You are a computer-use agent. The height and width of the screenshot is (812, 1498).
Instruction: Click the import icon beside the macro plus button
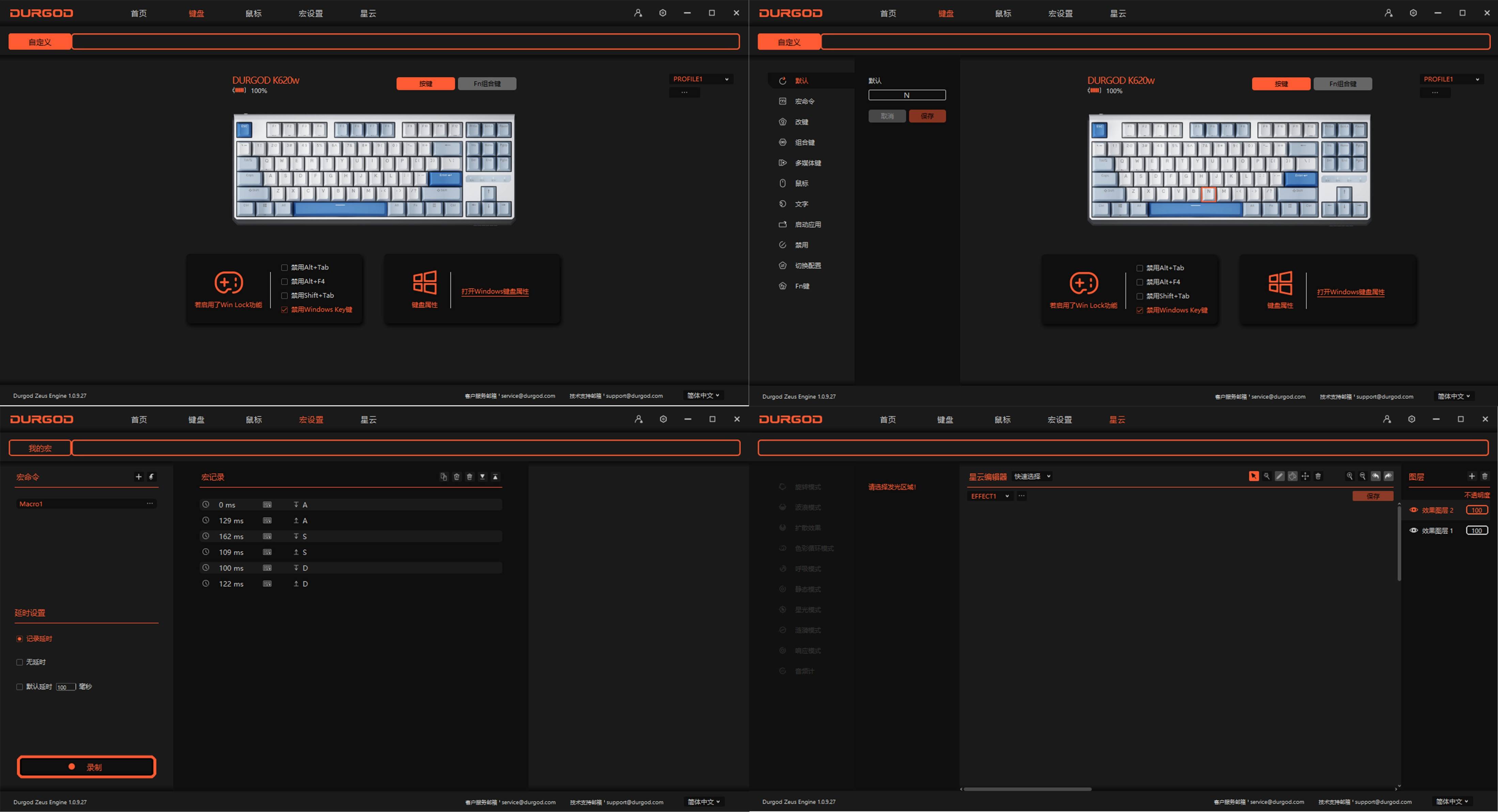pos(151,477)
